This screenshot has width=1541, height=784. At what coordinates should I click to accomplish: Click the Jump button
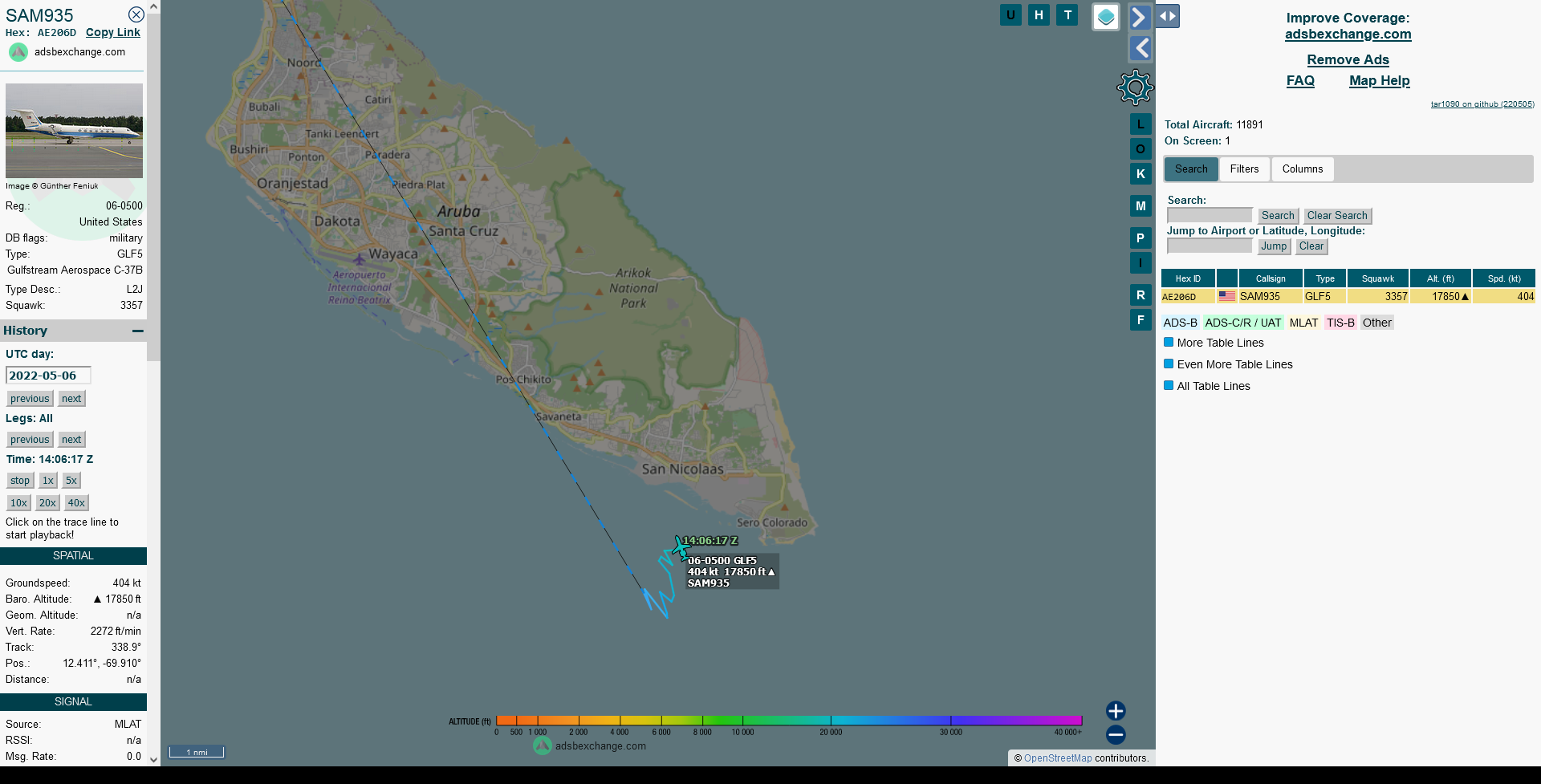tap(1274, 246)
